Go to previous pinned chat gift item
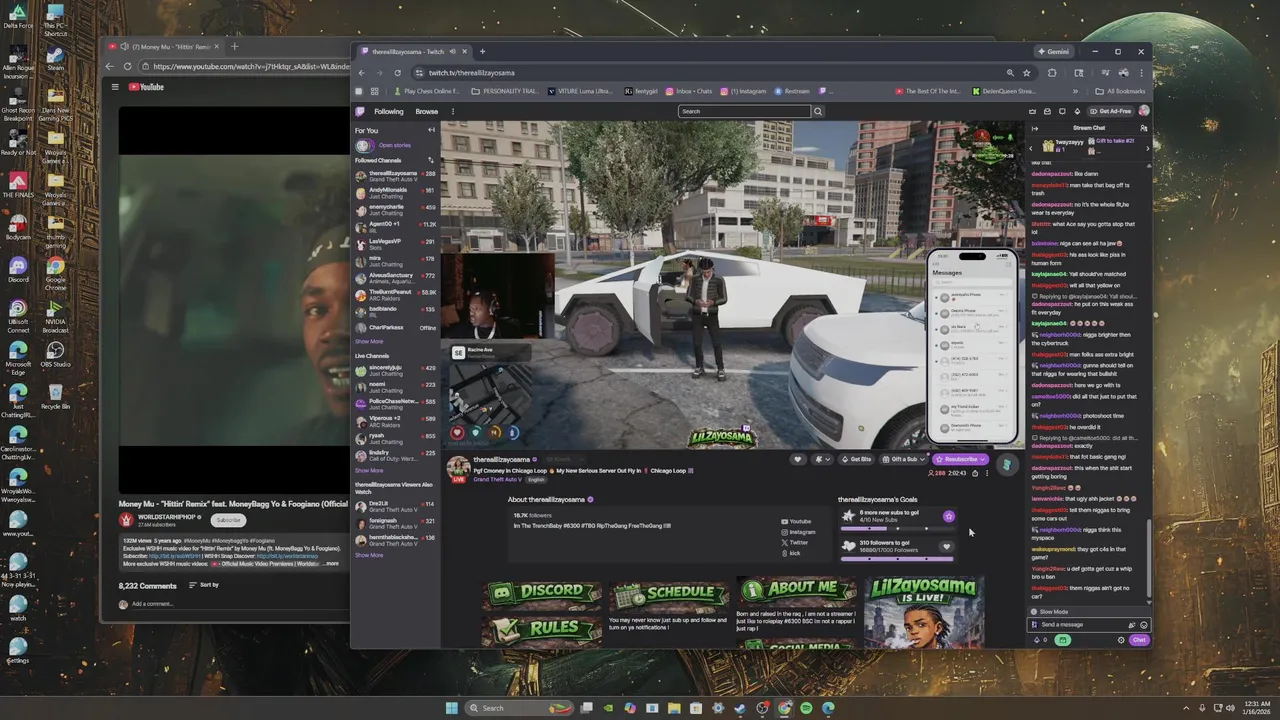The height and width of the screenshot is (720, 1280). (x=1033, y=148)
